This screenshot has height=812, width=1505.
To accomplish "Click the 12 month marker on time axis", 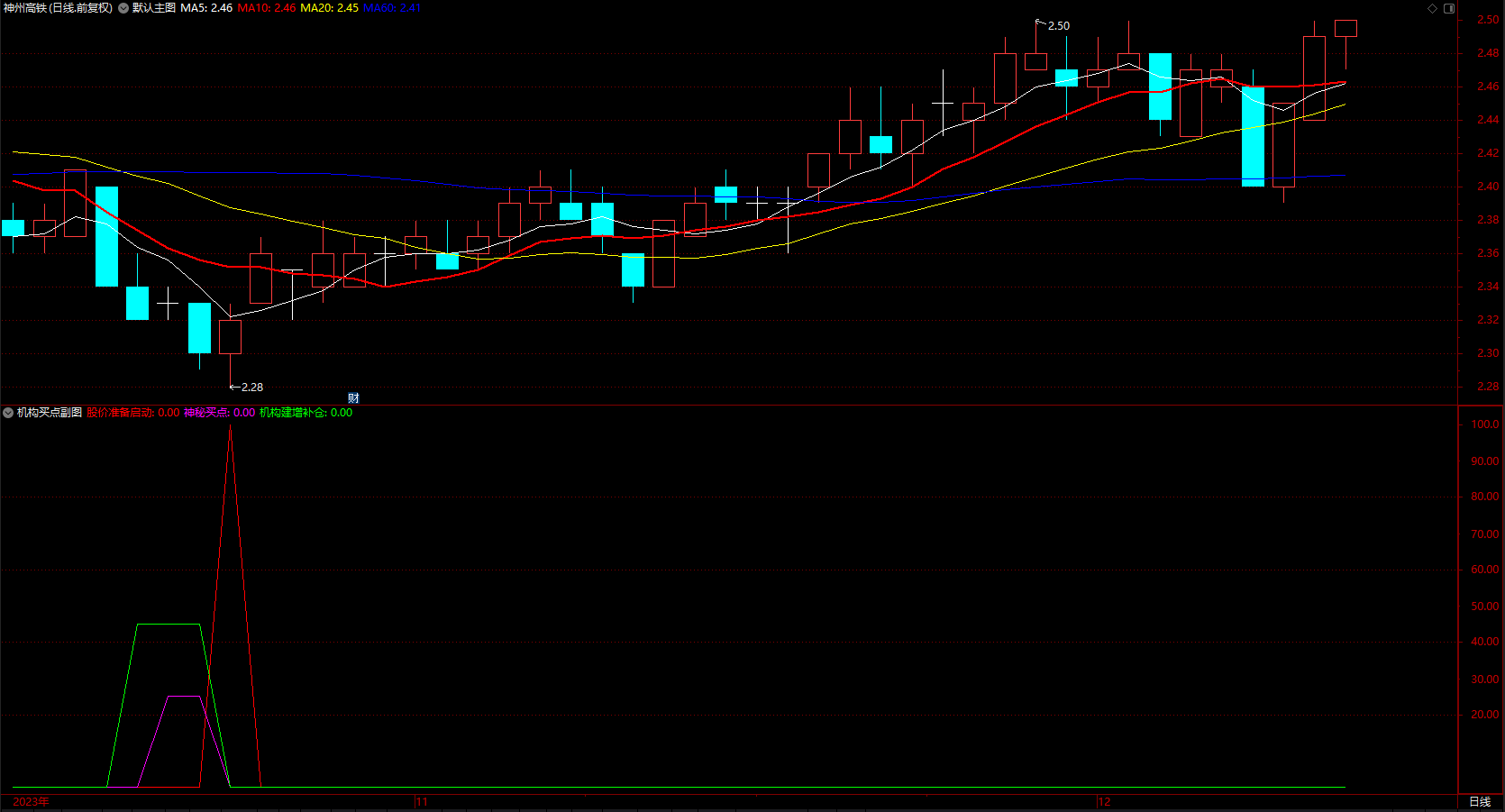I will 1105,801.
